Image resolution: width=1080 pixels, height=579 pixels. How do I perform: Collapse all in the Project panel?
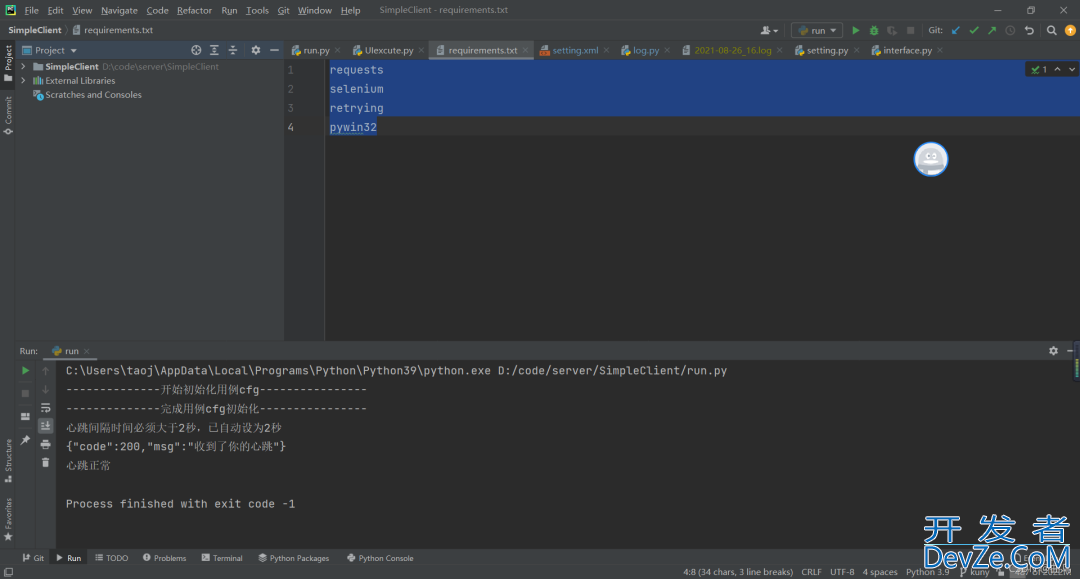(x=233, y=50)
